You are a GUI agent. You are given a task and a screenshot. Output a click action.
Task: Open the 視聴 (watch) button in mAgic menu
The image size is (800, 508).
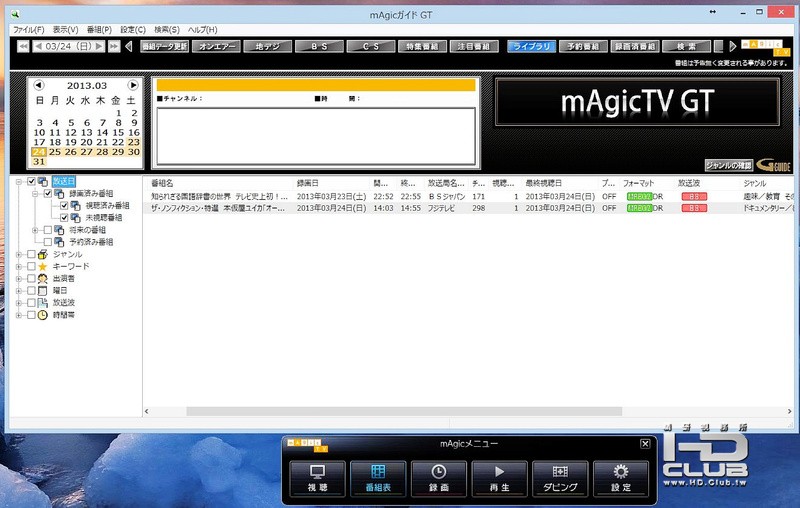(317, 478)
